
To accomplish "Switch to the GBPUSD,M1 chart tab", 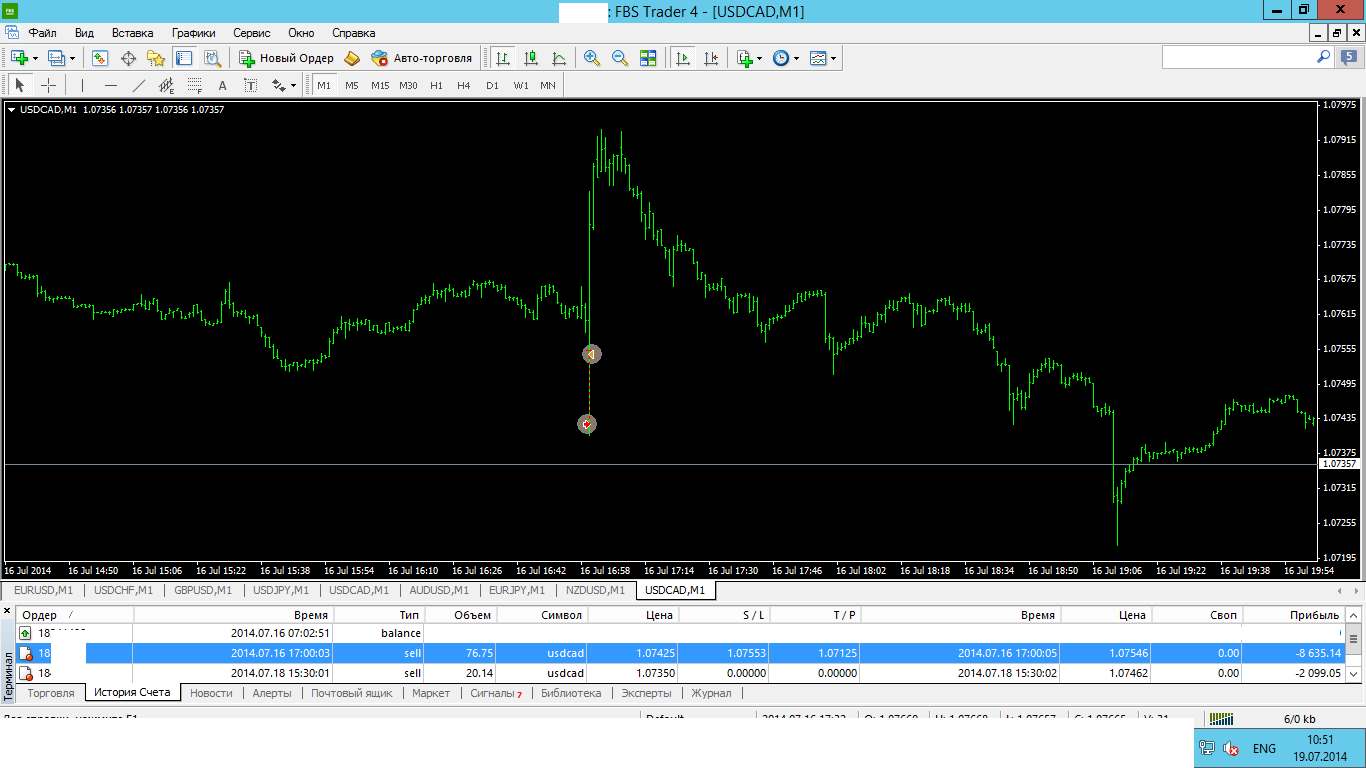I will [x=203, y=590].
